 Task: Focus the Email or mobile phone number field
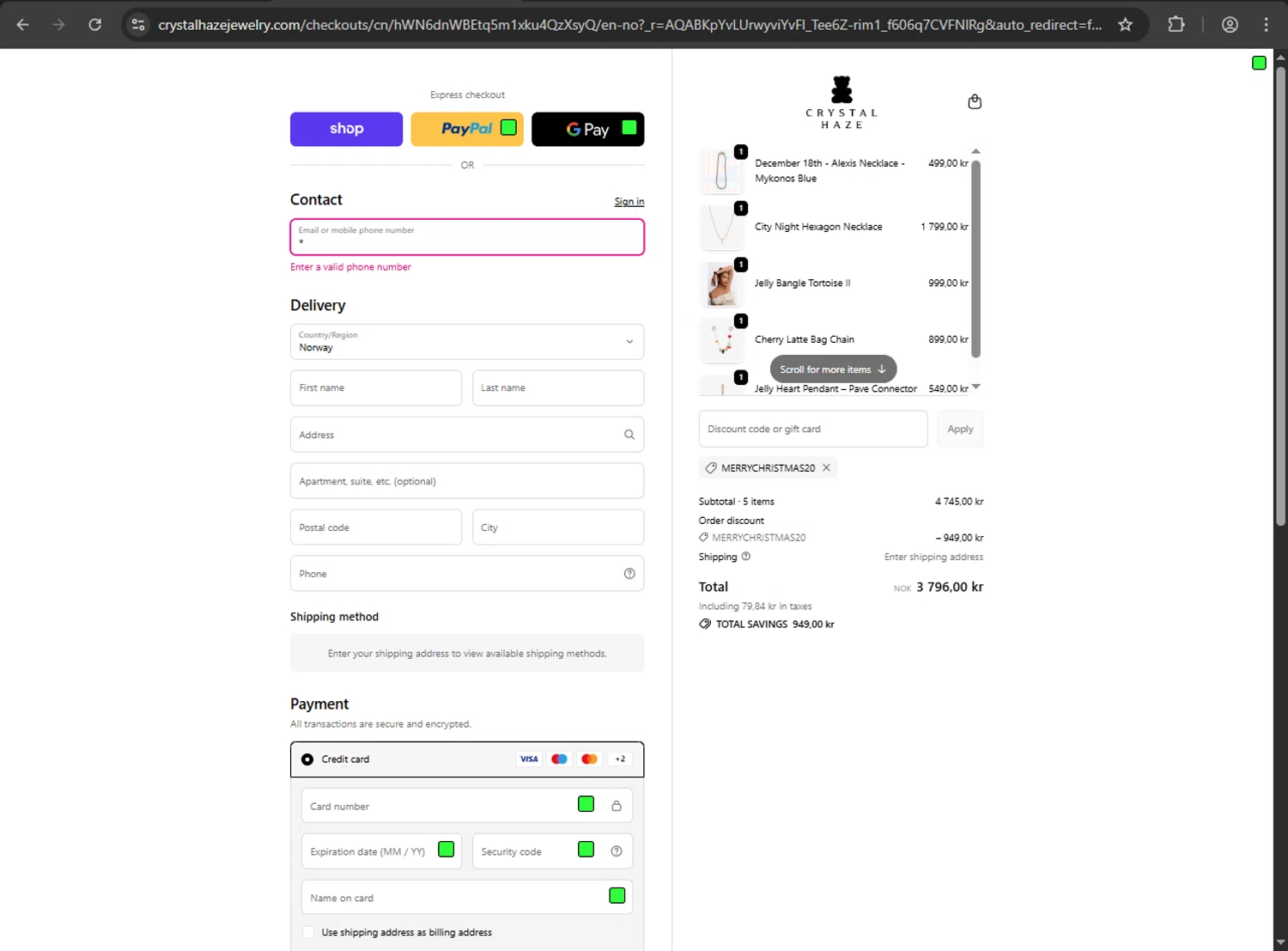click(467, 237)
